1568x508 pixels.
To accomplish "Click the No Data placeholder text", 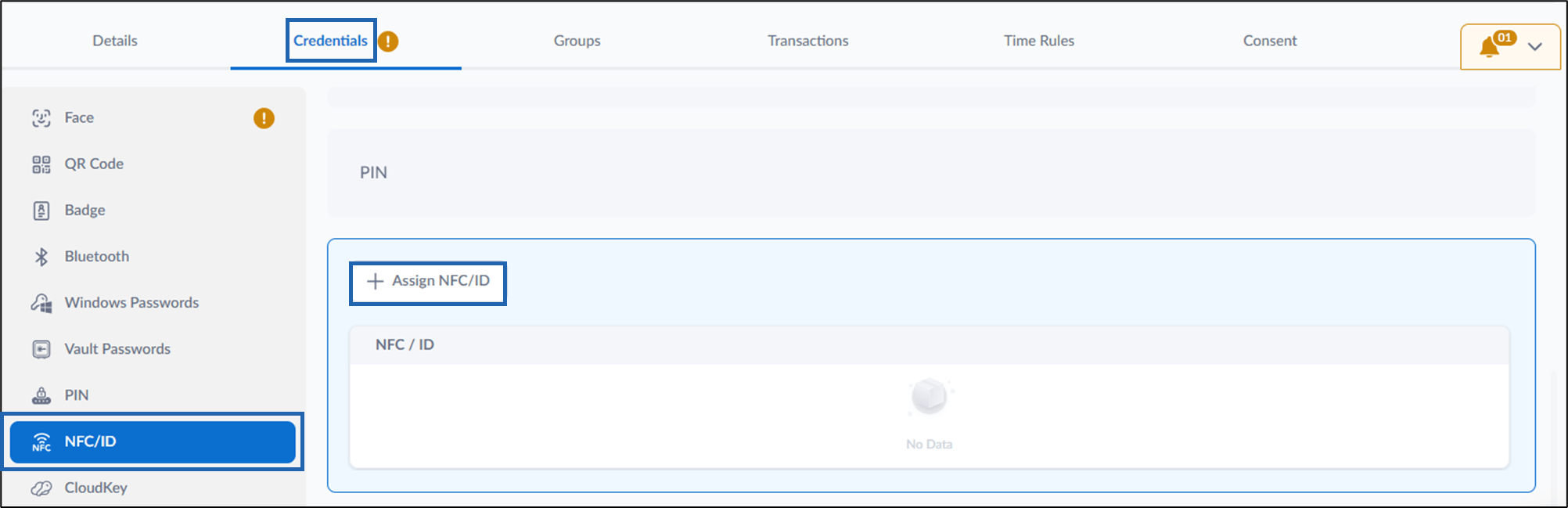I will [929, 445].
